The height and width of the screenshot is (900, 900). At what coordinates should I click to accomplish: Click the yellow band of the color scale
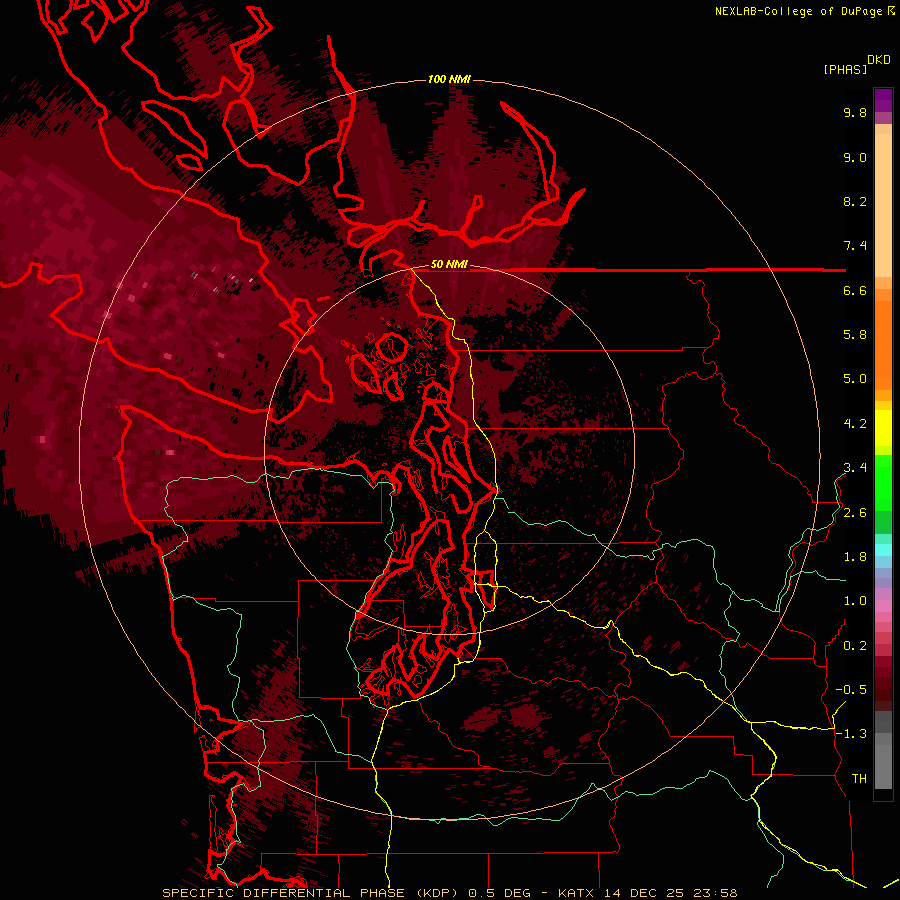[883, 428]
